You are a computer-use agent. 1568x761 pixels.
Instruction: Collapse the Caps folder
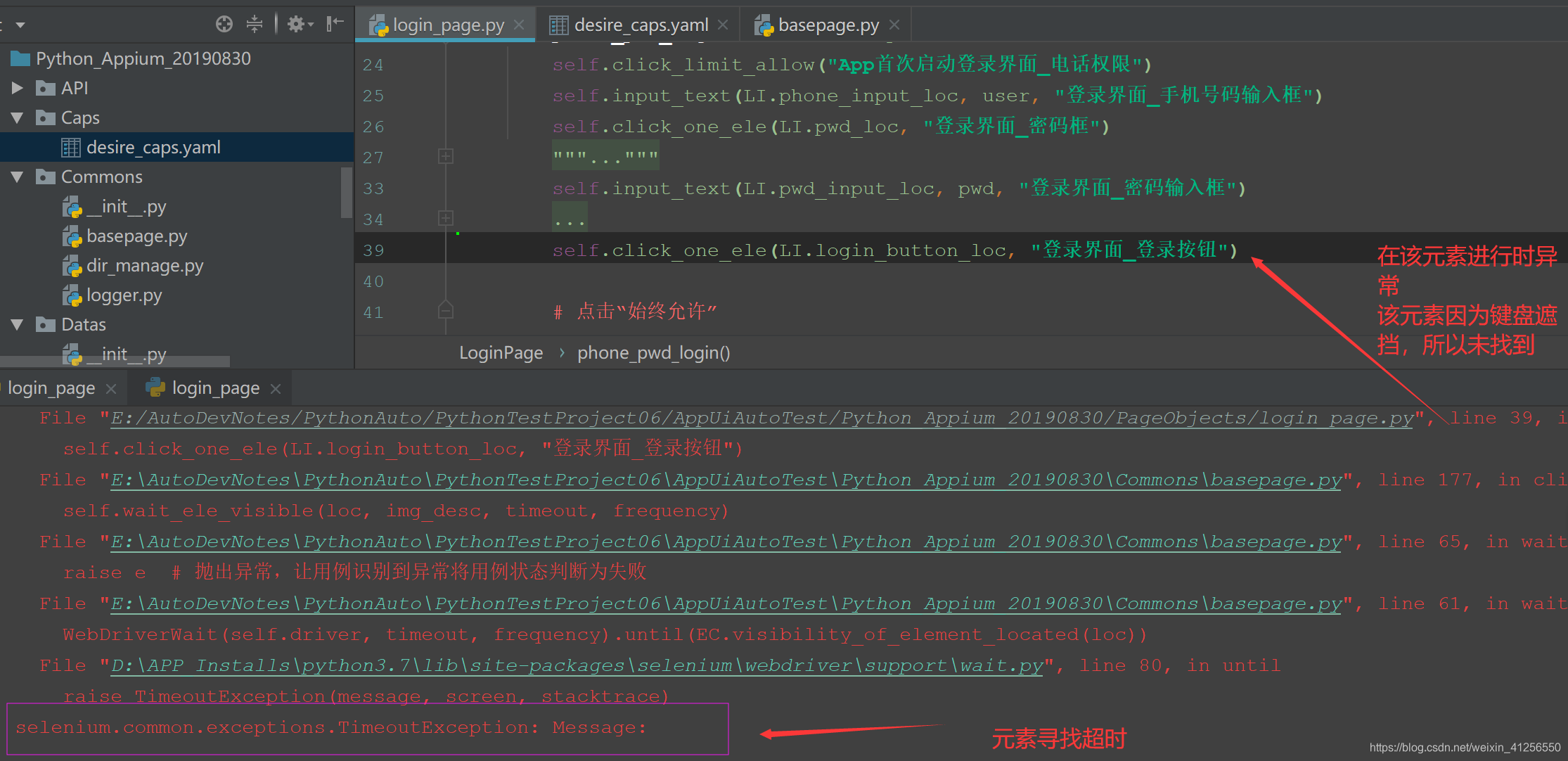(18, 117)
